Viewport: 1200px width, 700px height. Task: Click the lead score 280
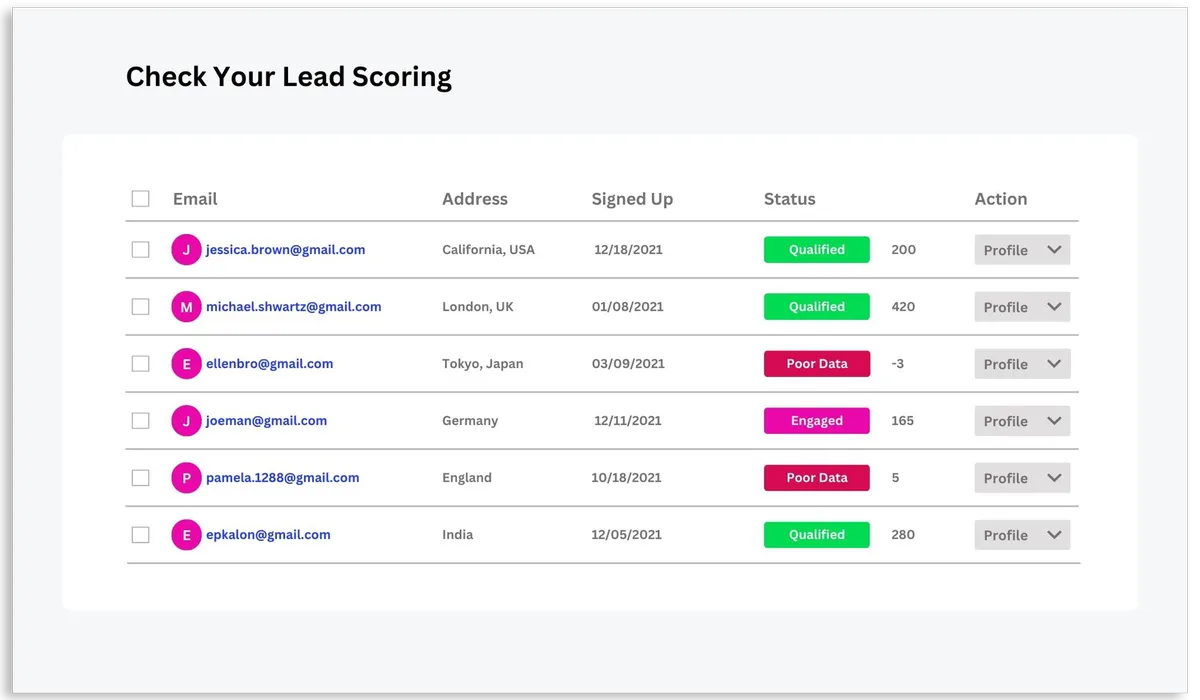click(903, 535)
